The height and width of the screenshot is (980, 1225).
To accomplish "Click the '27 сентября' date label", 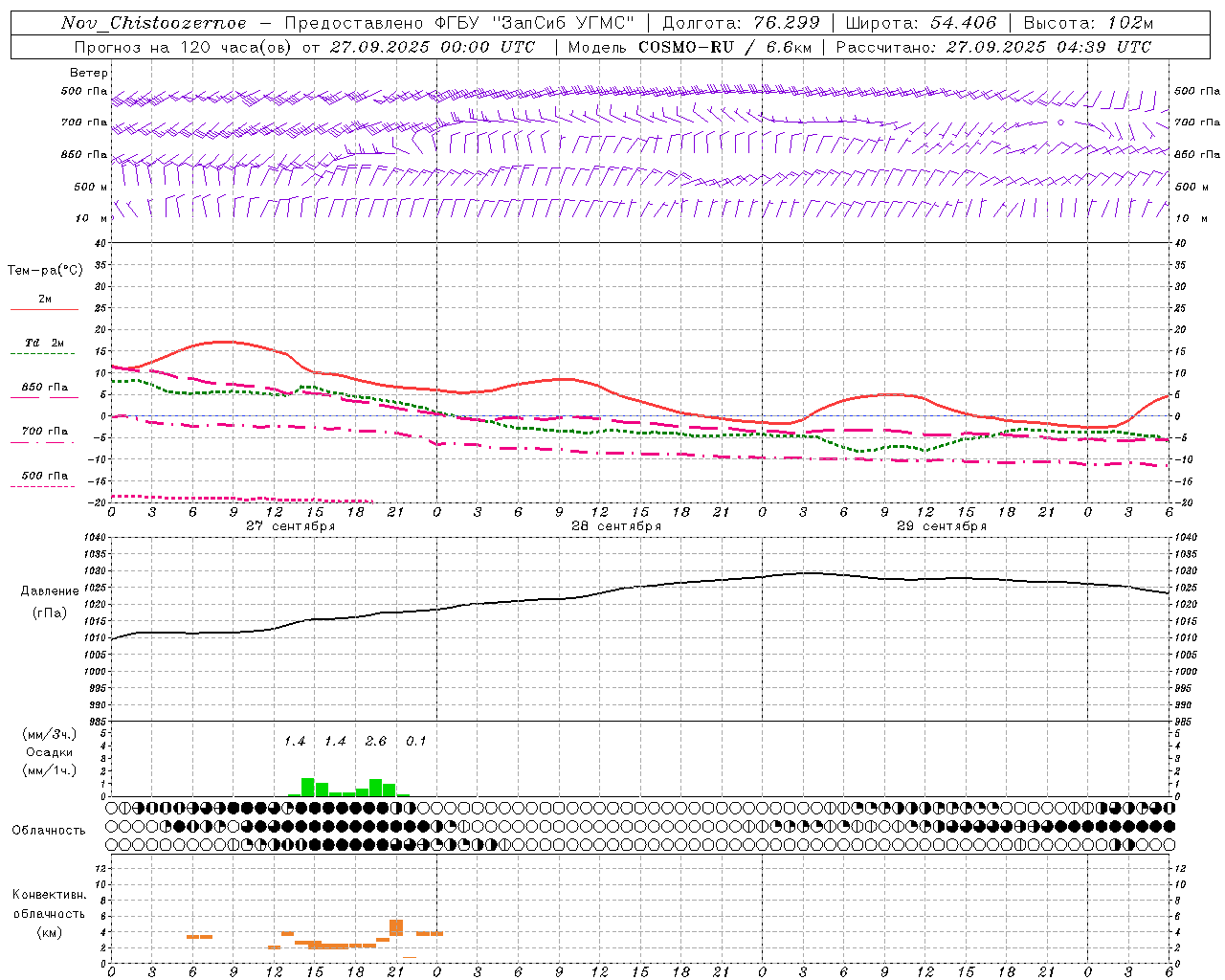I will (x=290, y=526).
